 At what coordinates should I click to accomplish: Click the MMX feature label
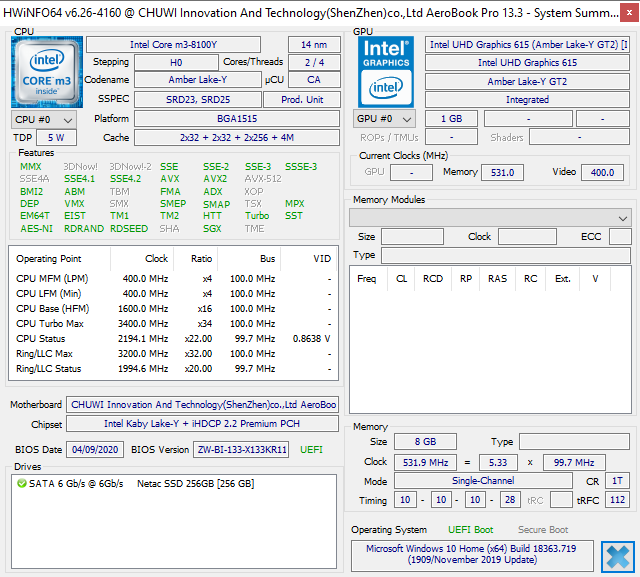31,166
